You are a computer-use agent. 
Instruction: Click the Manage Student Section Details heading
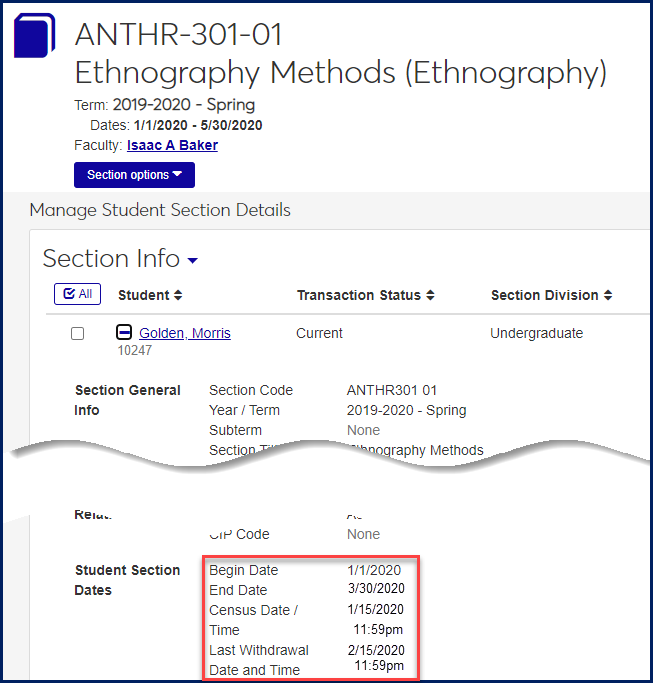tap(160, 210)
